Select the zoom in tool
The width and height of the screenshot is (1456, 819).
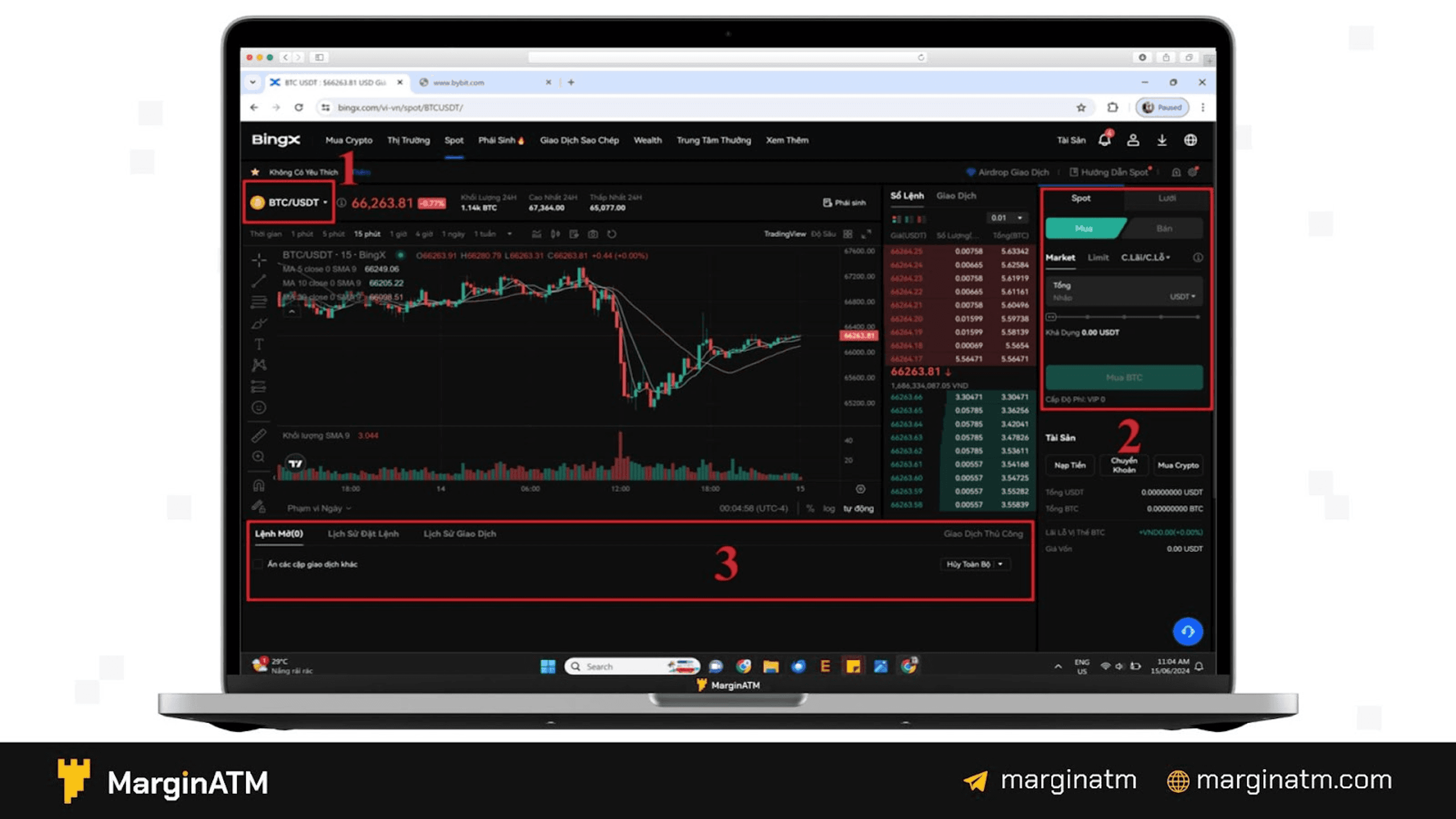(259, 457)
